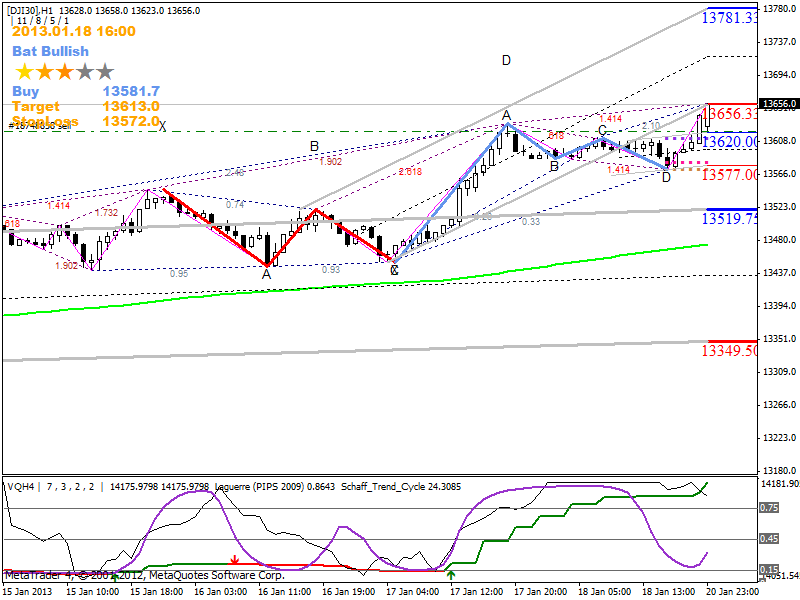Click the 20 Jan 23:00 time axis label
The width and height of the screenshot is (800, 600).
point(733,592)
